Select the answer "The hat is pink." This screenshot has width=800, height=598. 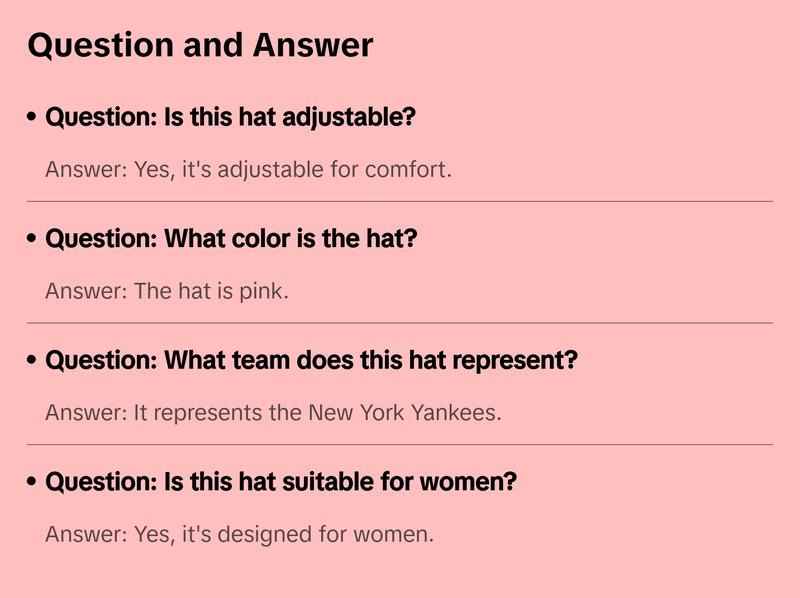167,291
